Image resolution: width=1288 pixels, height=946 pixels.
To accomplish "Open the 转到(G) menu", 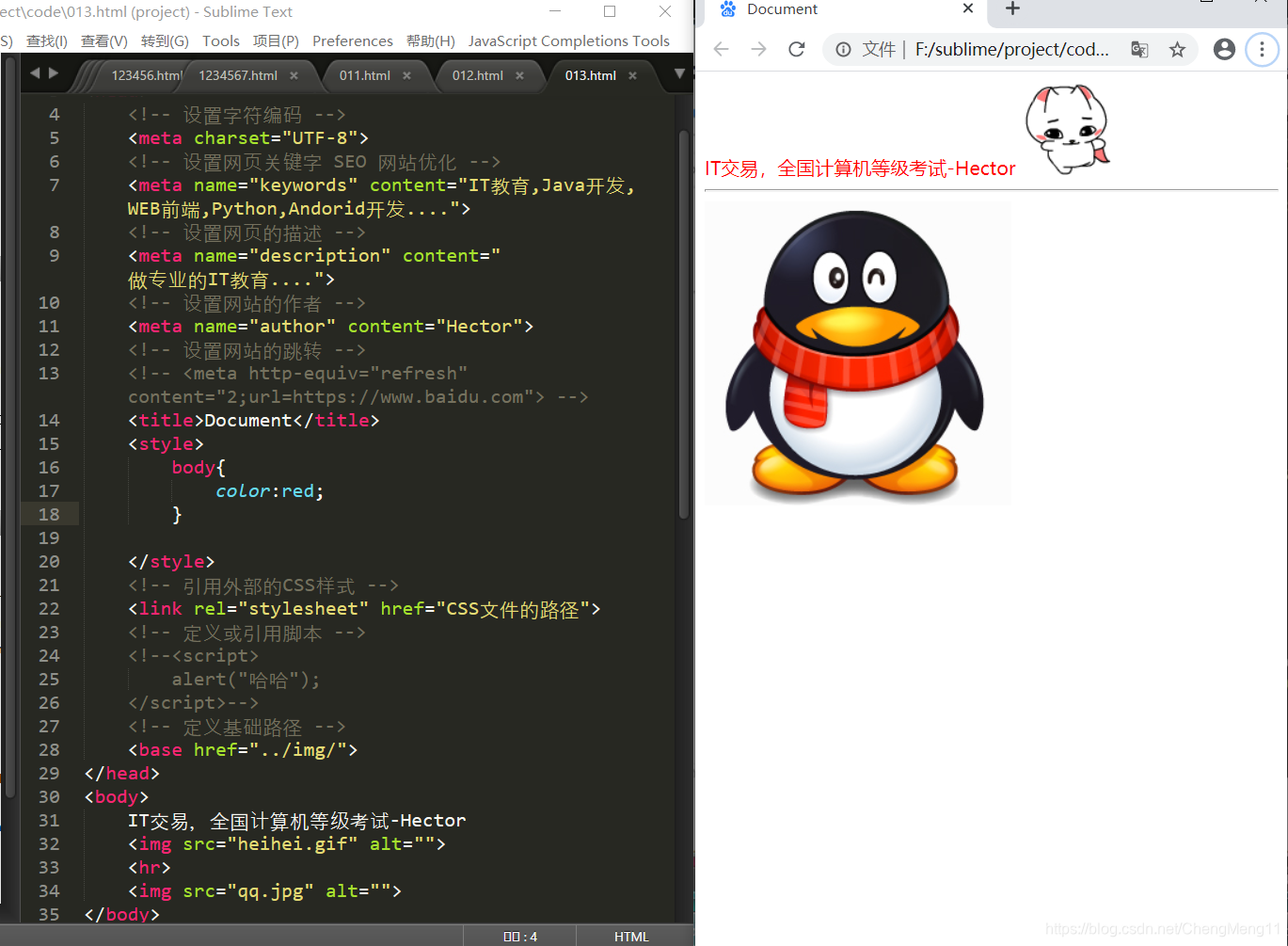I will click(165, 41).
